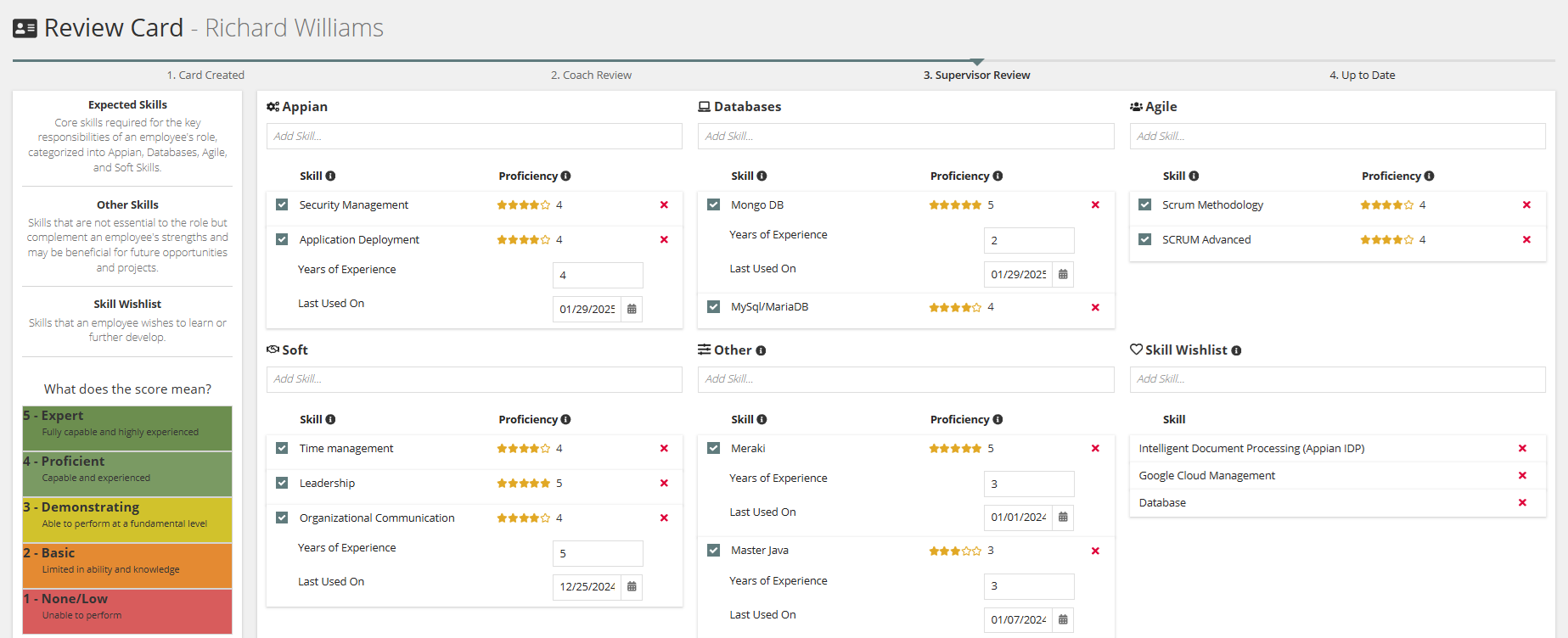
Task: Click info icon beside Skill Wishlist heading
Action: pyautogui.click(x=1236, y=350)
